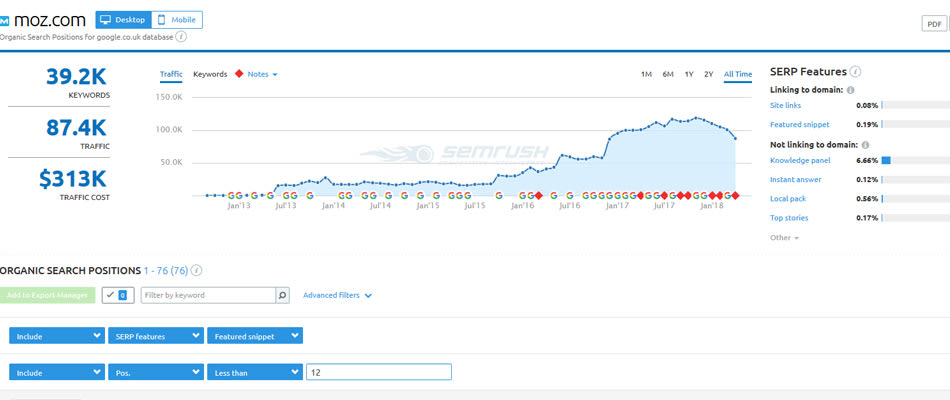Click the 6.66% Knowledge panel value
This screenshot has height=400, width=950.
click(x=867, y=161)
